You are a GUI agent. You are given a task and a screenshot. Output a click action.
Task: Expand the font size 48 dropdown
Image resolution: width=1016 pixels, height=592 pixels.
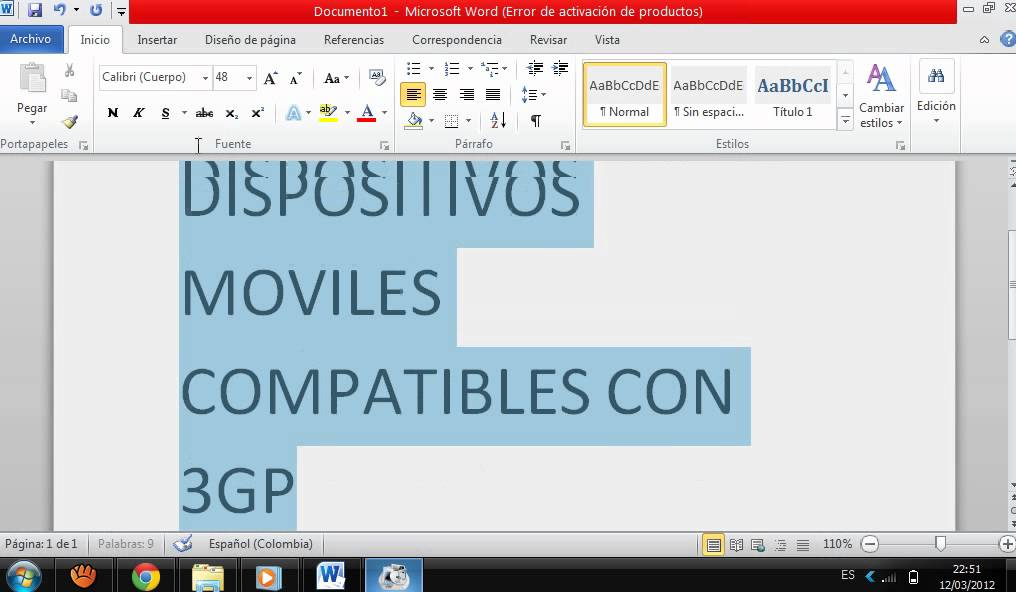click(249, 78)
